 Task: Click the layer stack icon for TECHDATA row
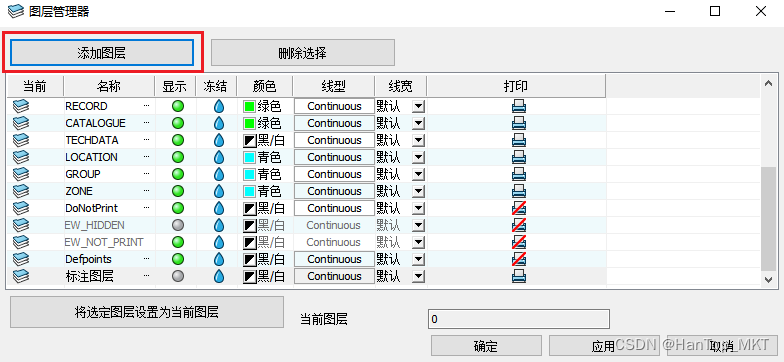[21, 140]
